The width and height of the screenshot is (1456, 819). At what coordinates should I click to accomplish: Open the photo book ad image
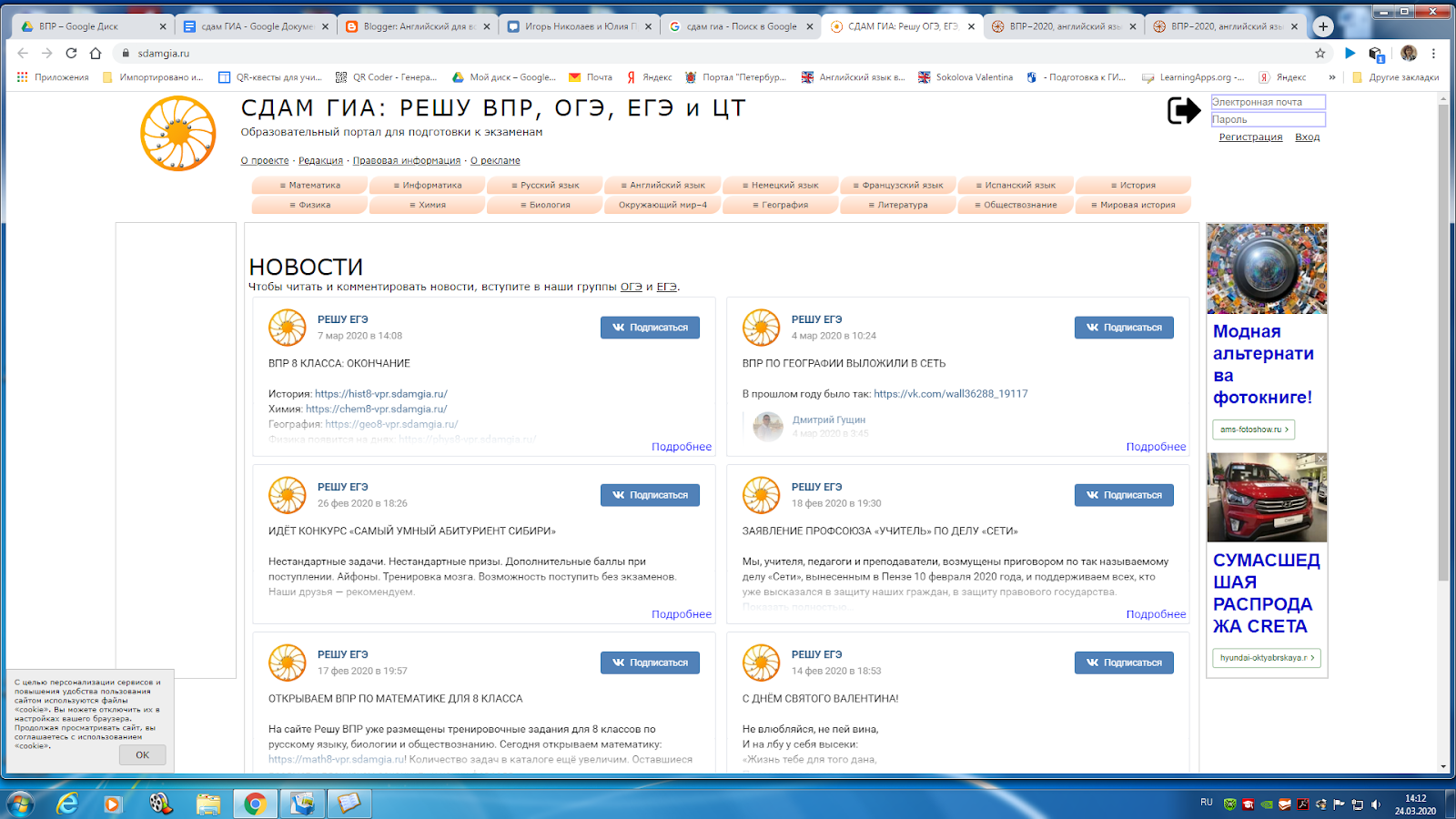pyautogui.click(x=1267, y=268)
